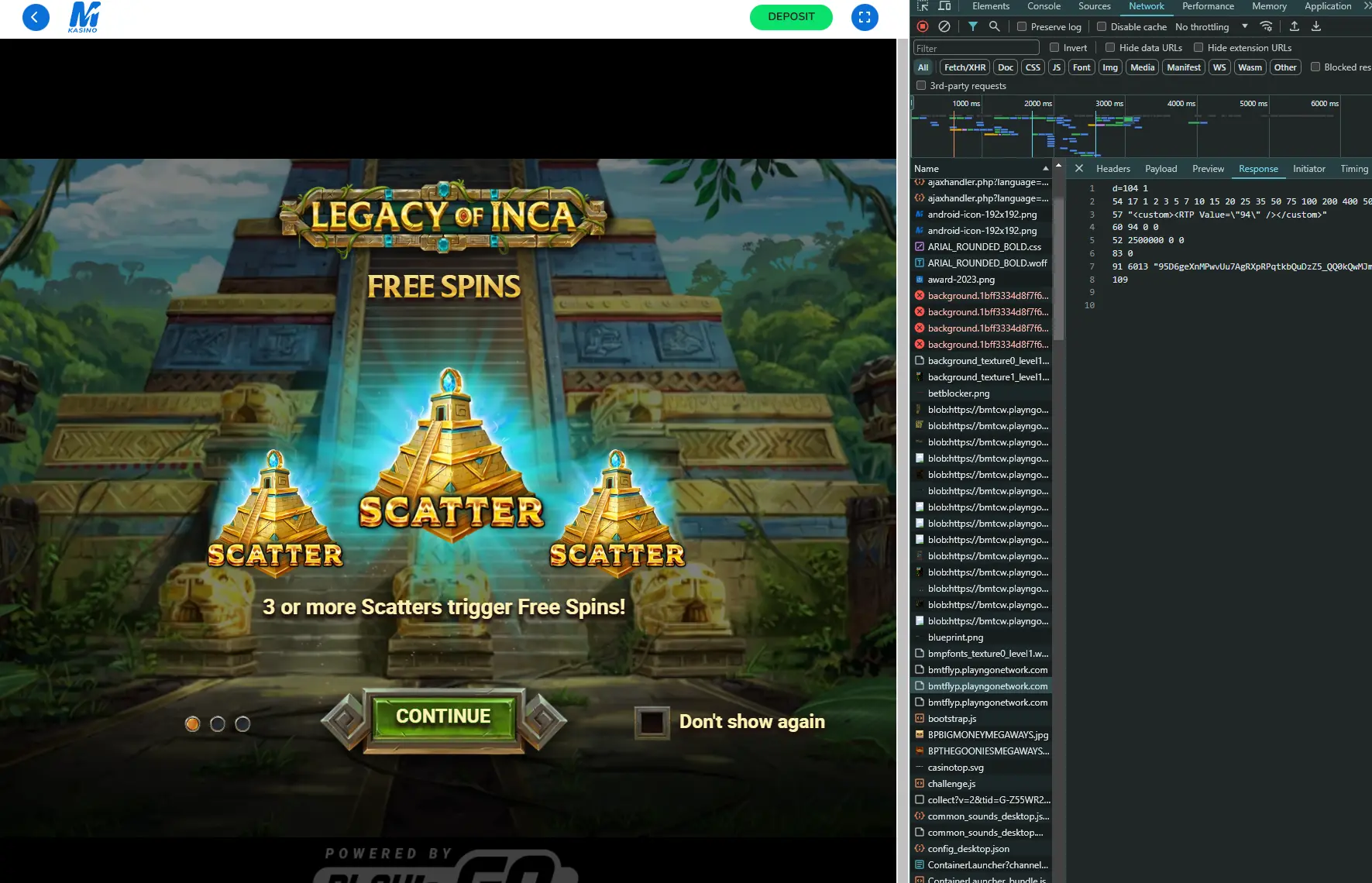Activate the inspect element picker
The width and height of the screenshot is (1372, 883).
pos(923,6)
